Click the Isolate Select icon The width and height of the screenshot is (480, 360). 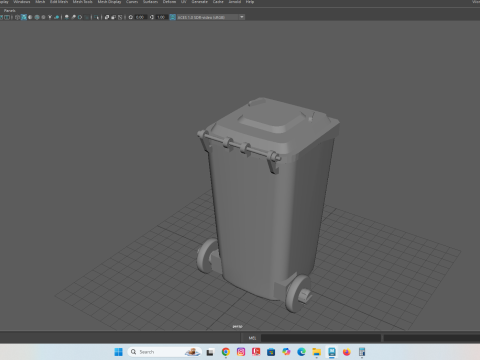(x=96, y=17)
